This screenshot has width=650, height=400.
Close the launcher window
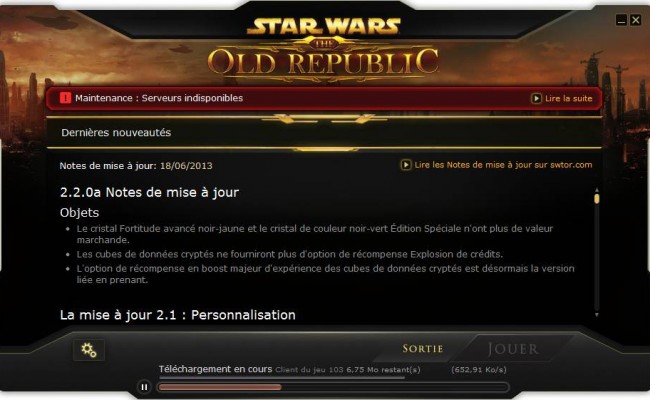coord(635,20)
